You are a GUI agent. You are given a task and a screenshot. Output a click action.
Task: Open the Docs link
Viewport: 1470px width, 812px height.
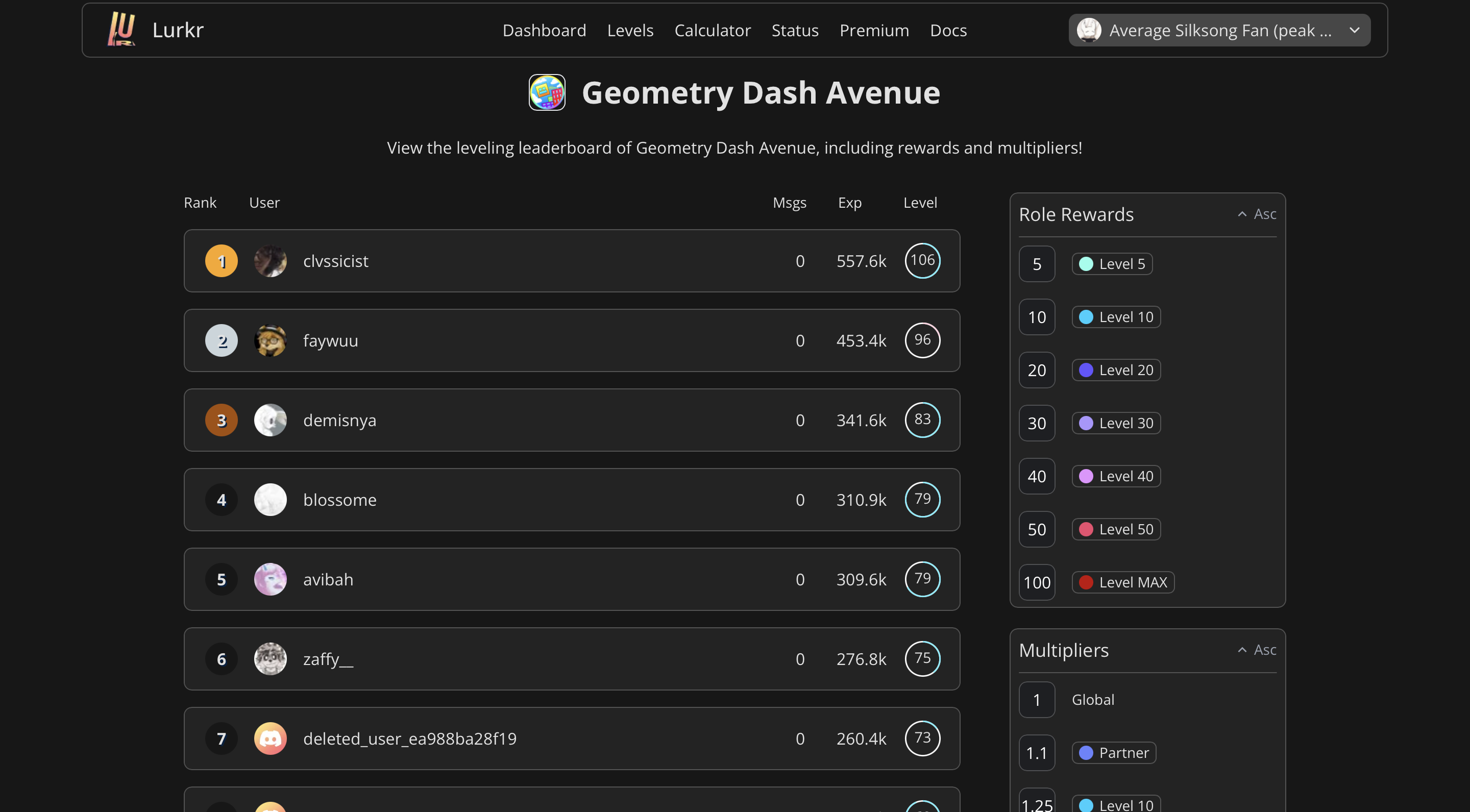click(948, 30)
